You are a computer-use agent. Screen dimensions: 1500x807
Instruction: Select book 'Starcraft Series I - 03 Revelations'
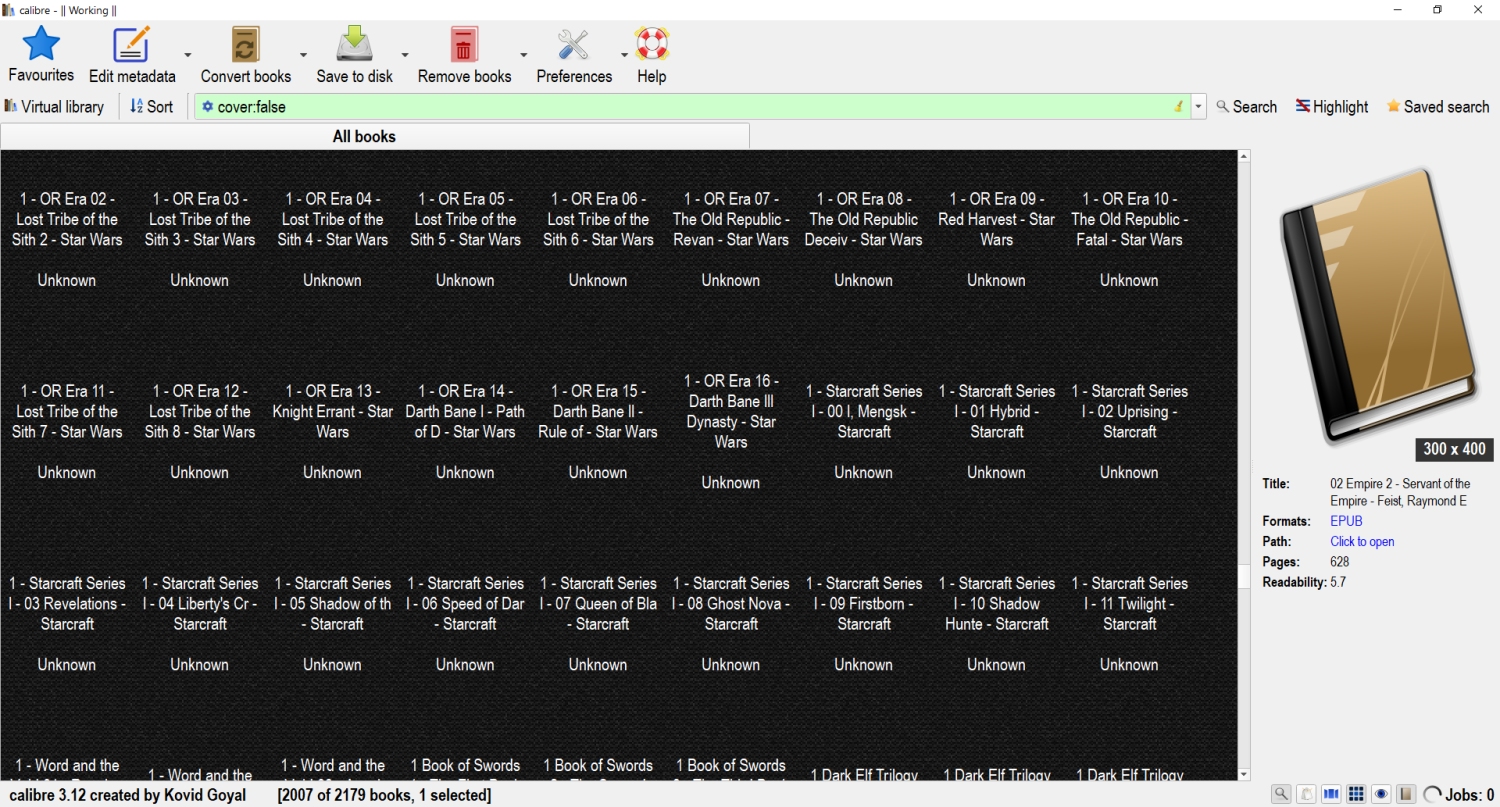pos(67,623)
